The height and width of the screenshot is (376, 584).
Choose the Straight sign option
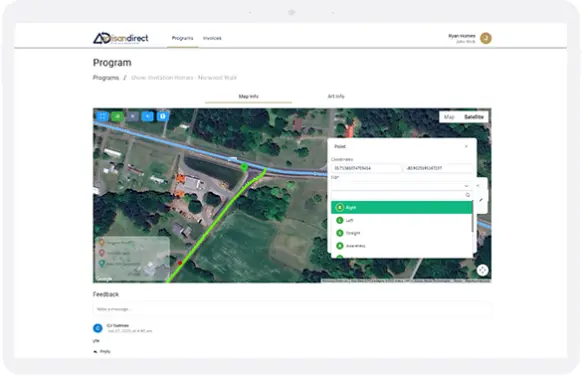pyautogui.click(x=402, y=233)
